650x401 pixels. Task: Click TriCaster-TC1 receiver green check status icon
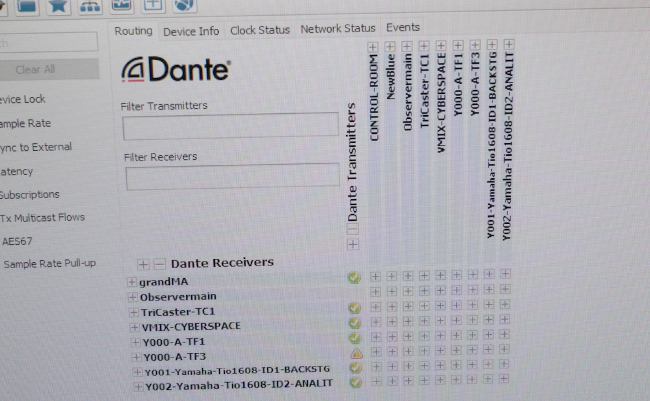[354, 308]
